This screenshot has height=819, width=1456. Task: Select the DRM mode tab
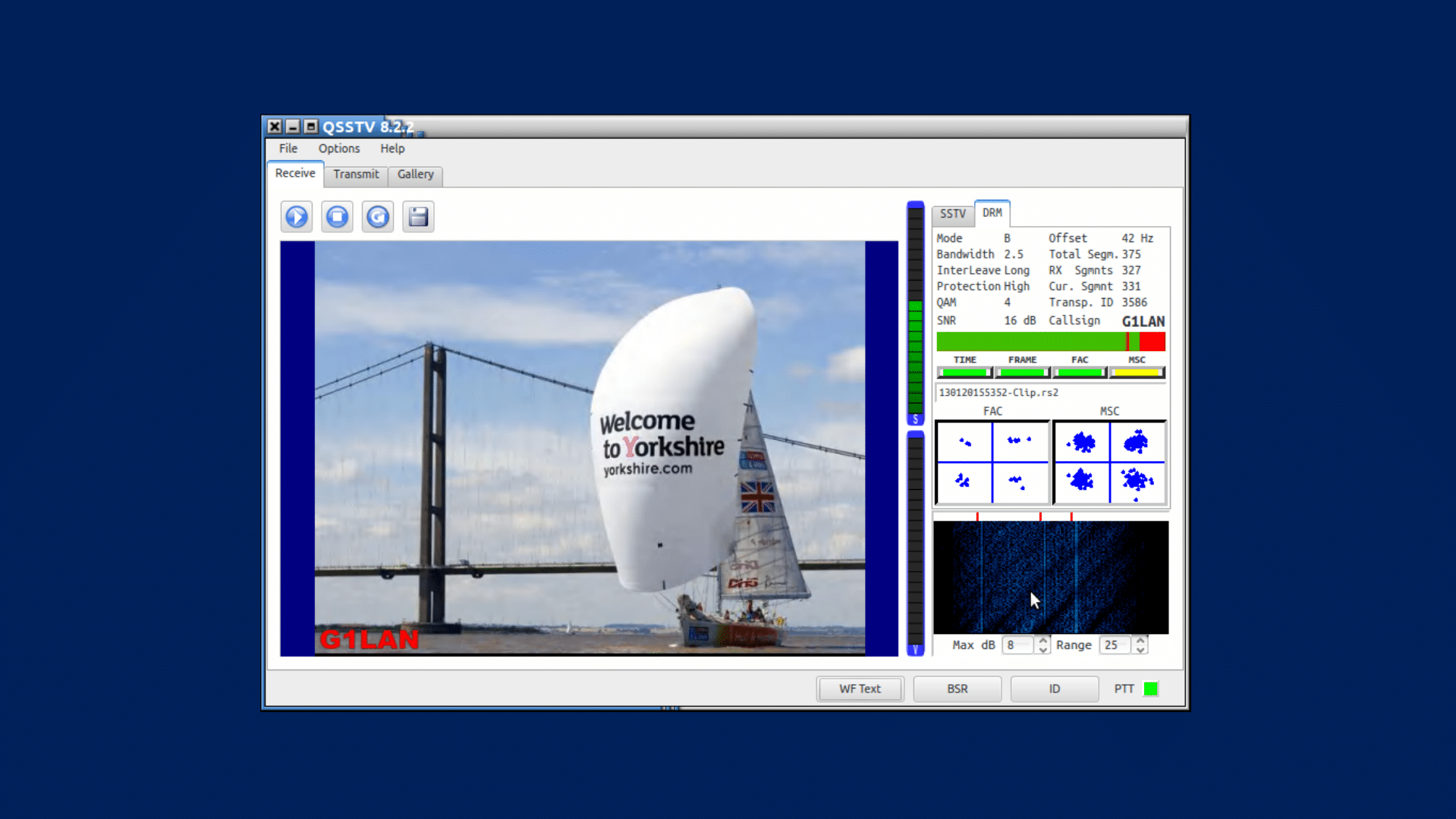tap(992, 213)
